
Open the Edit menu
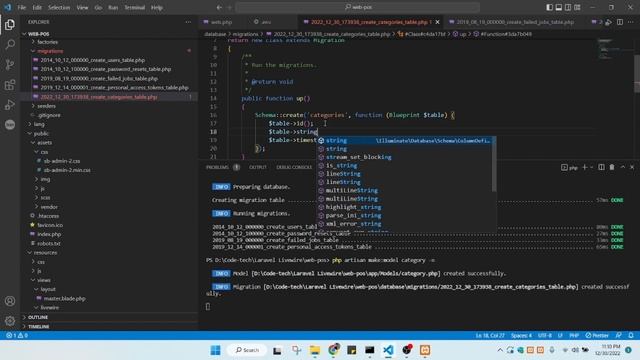(x=37, y=7)
